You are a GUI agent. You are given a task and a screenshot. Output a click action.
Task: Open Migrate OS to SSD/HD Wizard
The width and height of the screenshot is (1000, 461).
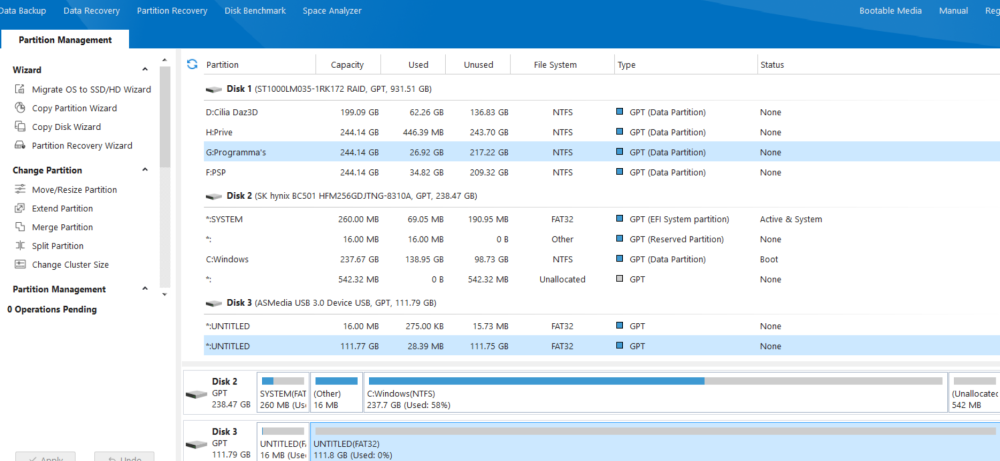90,90
